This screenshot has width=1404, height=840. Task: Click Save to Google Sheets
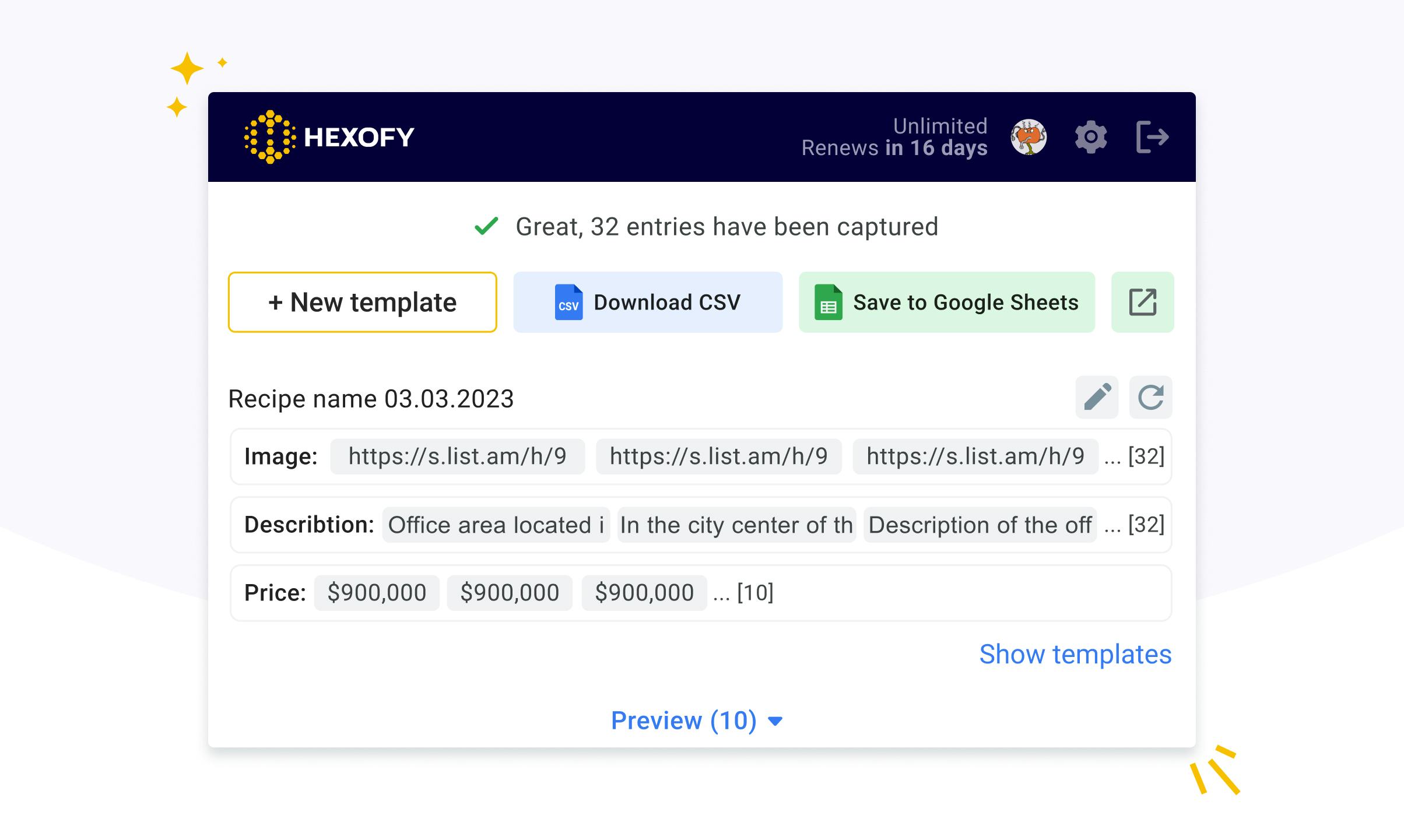click(x=946, y=302)
